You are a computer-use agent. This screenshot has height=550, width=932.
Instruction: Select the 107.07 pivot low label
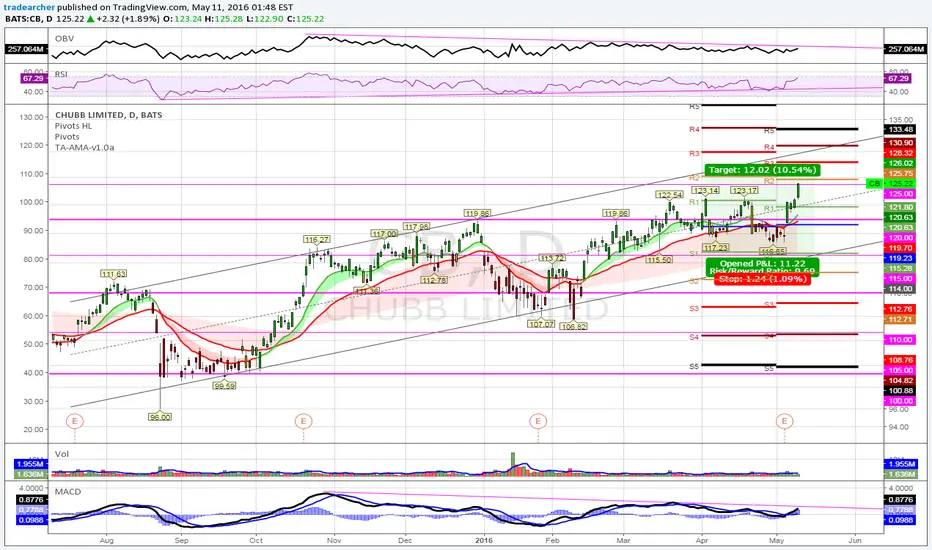(541, 324)
